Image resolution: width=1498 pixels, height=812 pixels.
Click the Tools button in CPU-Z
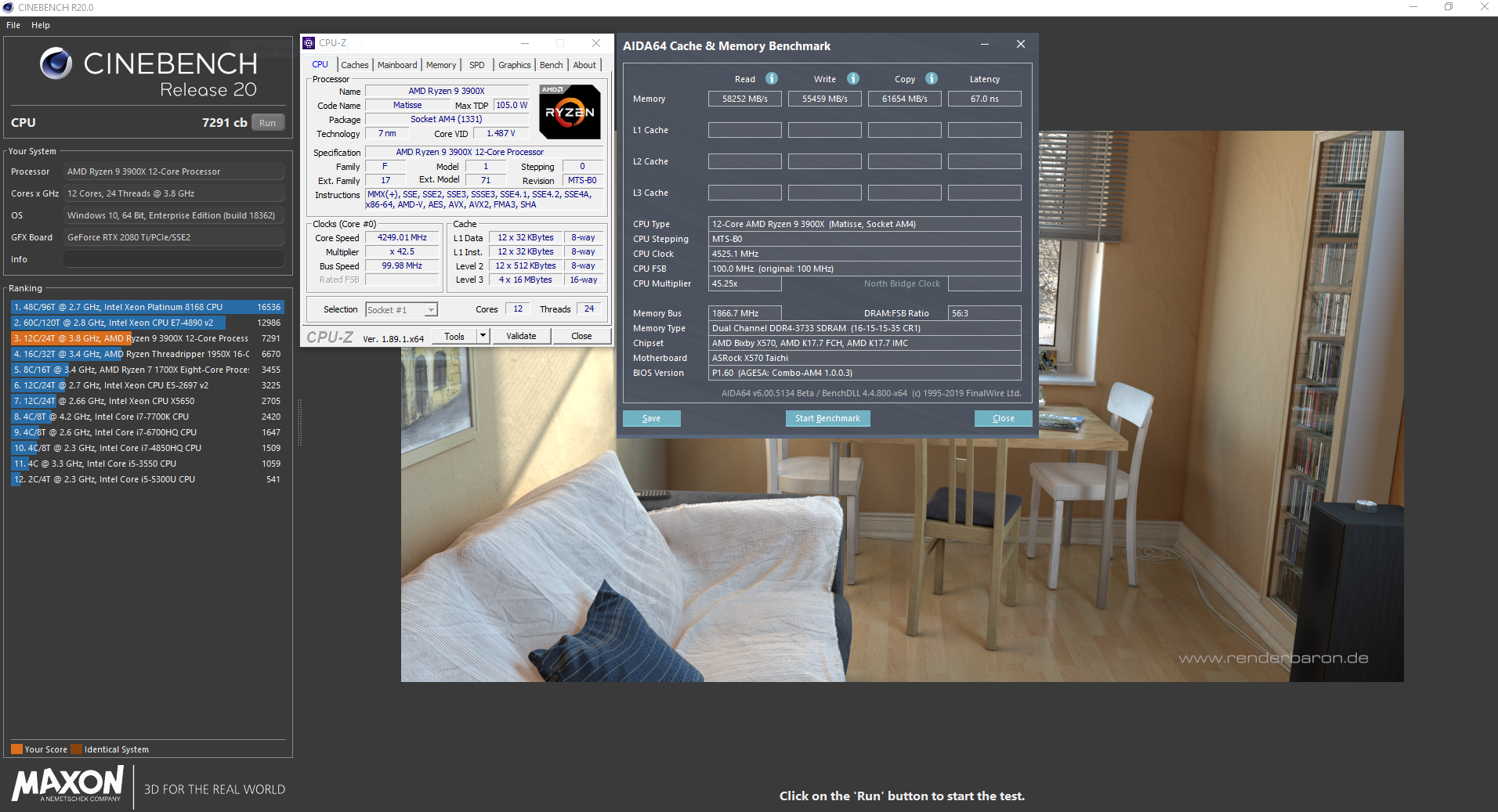click(454, 336)
